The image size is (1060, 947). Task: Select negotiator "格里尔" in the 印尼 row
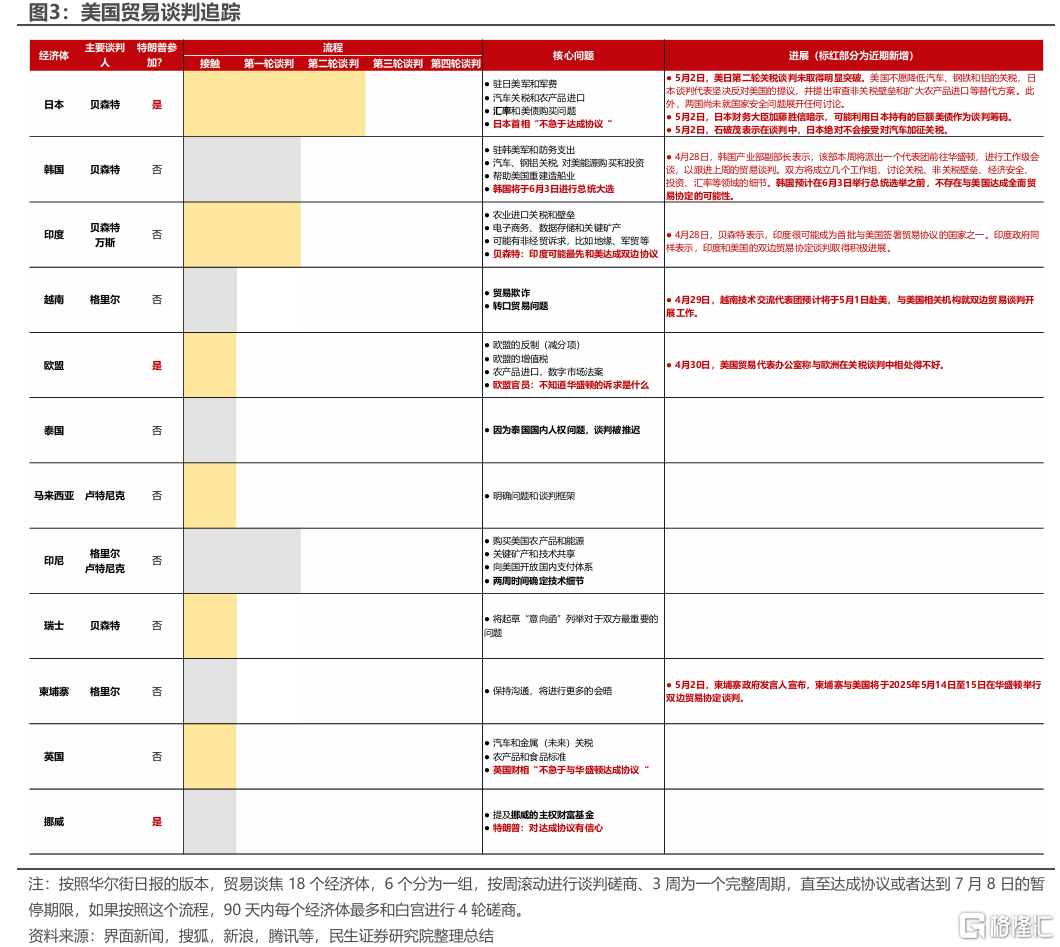coord(105,553)
